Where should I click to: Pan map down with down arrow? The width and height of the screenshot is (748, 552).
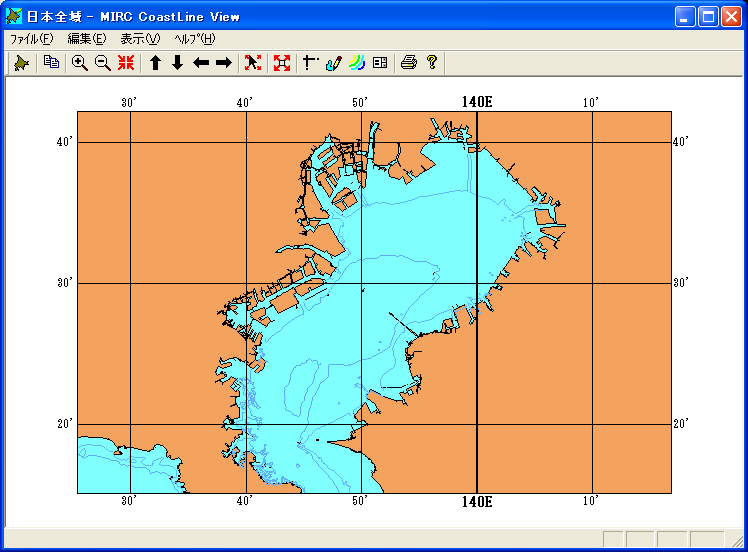[177, 63]
